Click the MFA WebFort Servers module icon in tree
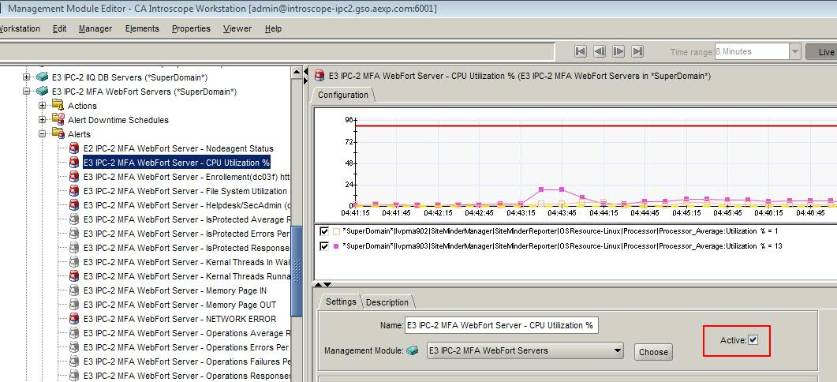This screenshot has height=382, width=837. click(x=42, y=92)
